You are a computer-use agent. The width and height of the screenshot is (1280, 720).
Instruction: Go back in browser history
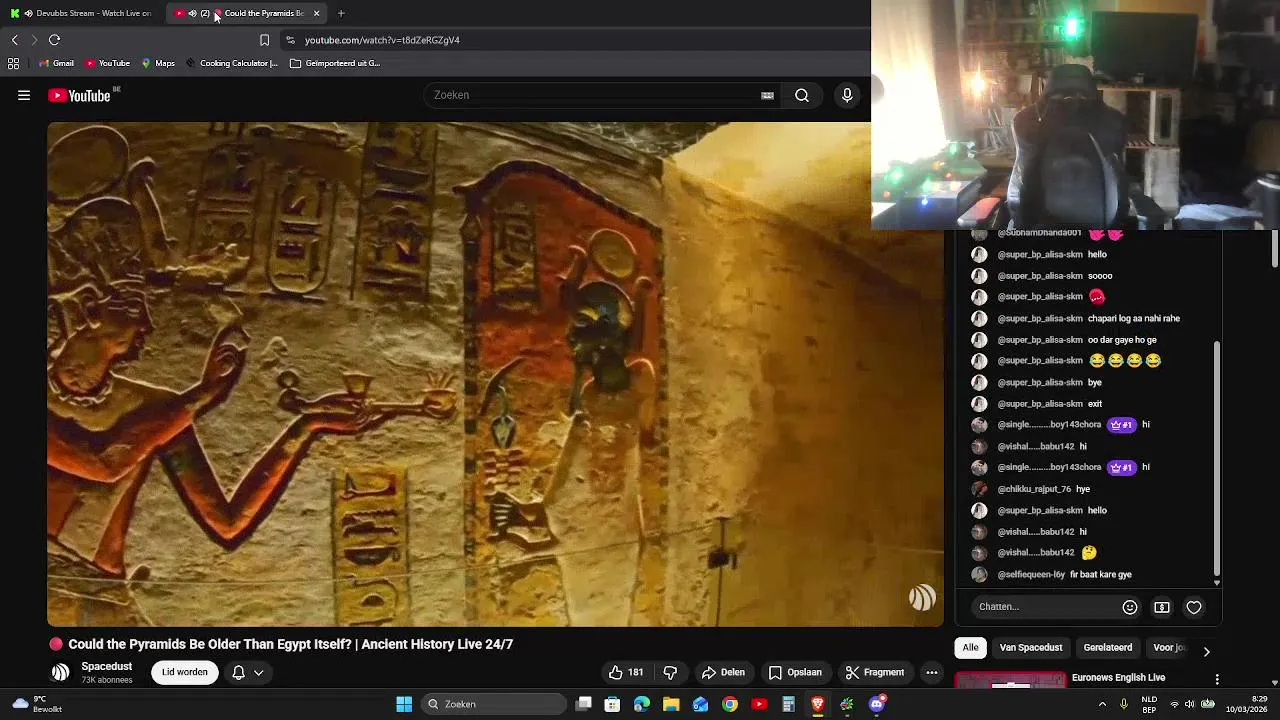(x=14, y=40)
